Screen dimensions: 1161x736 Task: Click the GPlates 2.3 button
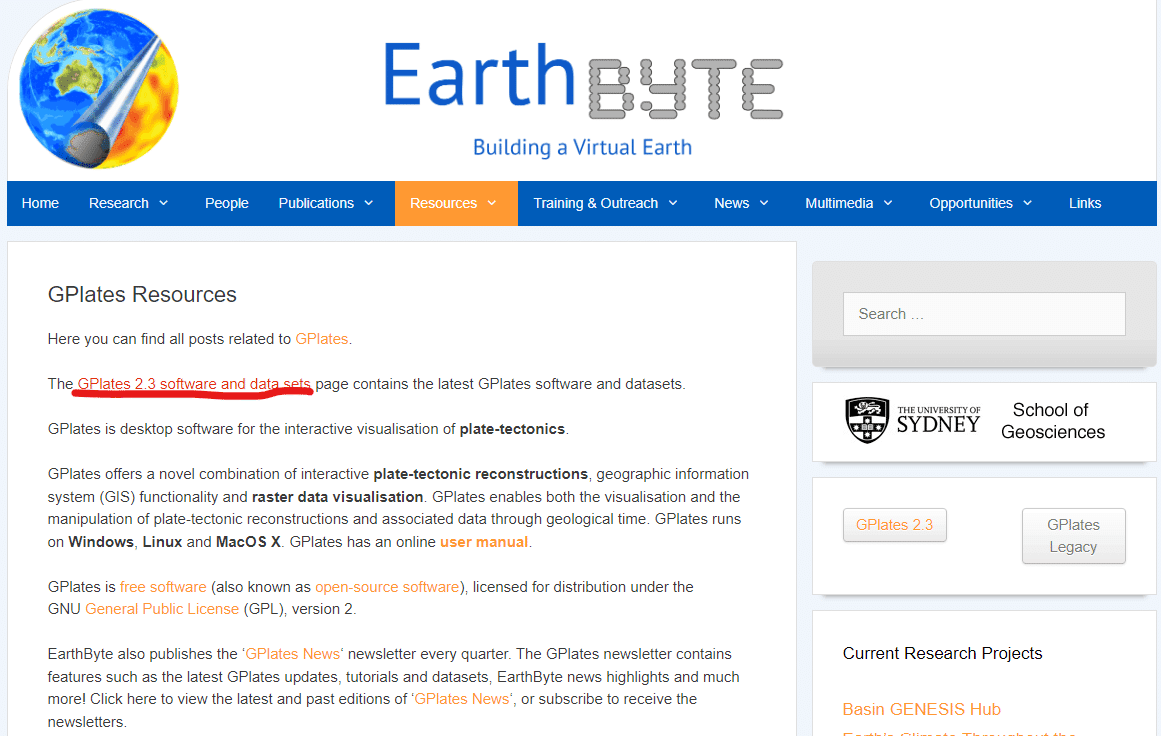pos(894,525)
